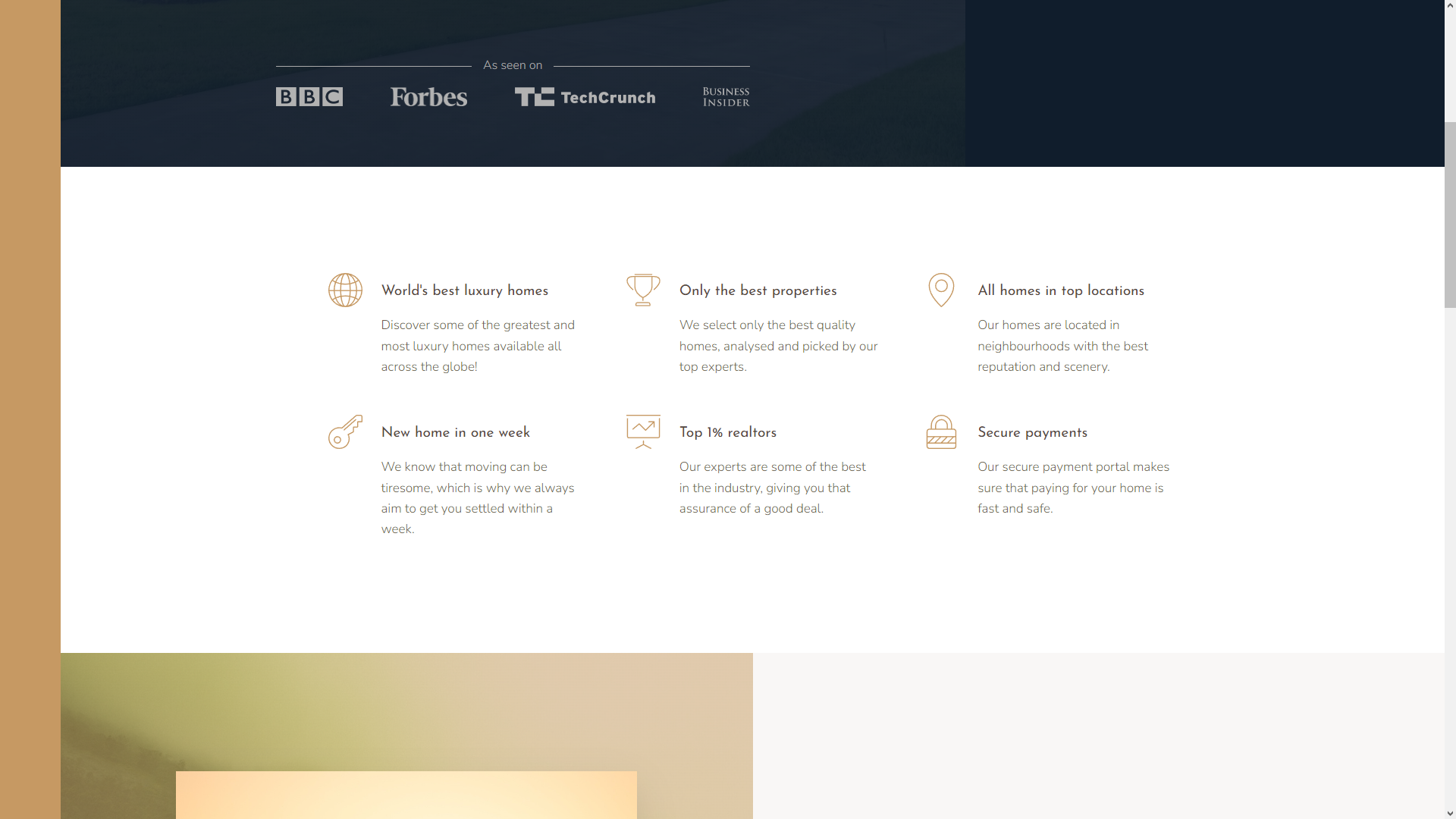
Task: Click the "World's best luxury homes" heading
Action: (464, 291)
